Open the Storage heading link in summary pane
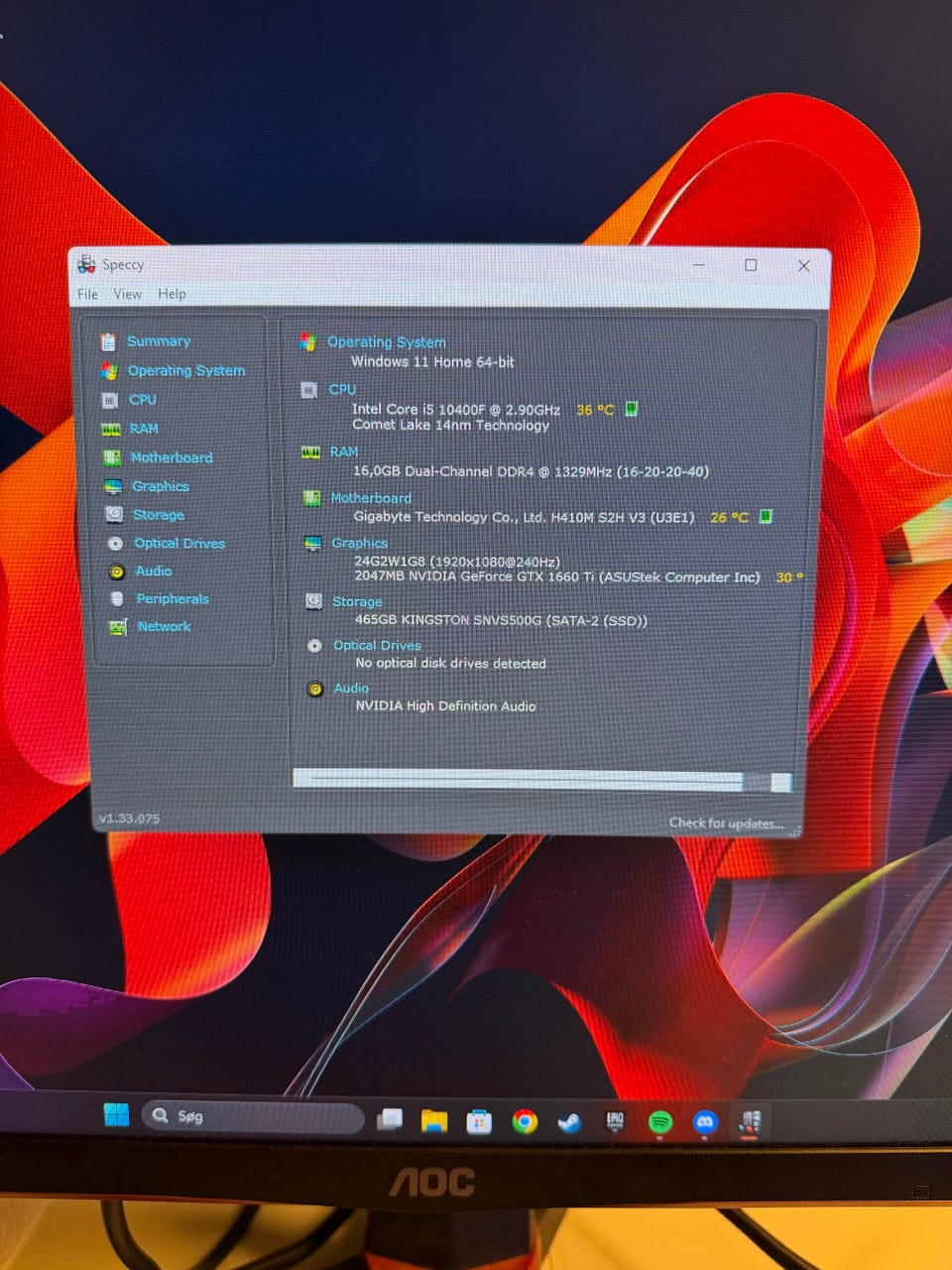Image resolution: width=952 pixels, height=1270 pixels. (x=357, y=602)
